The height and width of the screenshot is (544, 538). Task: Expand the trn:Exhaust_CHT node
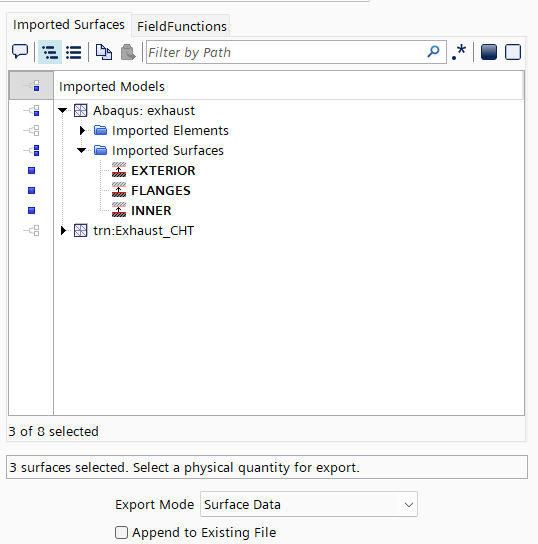(x=63, y=230)
